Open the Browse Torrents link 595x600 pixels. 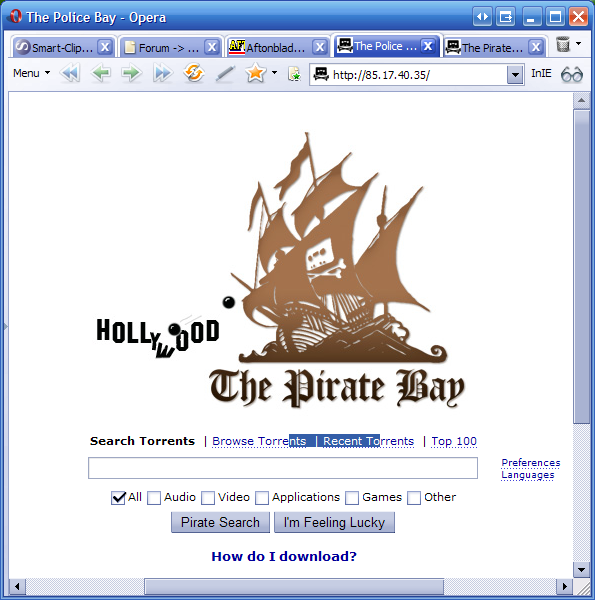(259, 441)
